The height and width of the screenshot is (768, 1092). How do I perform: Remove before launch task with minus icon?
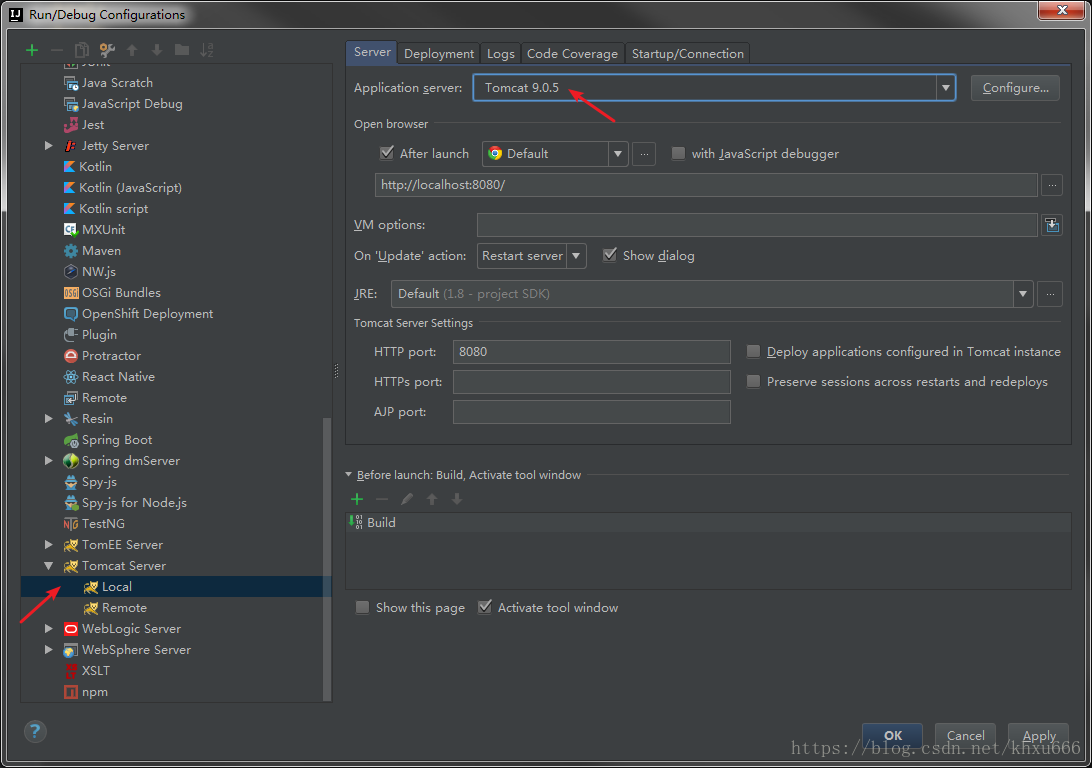pos(382,499)
